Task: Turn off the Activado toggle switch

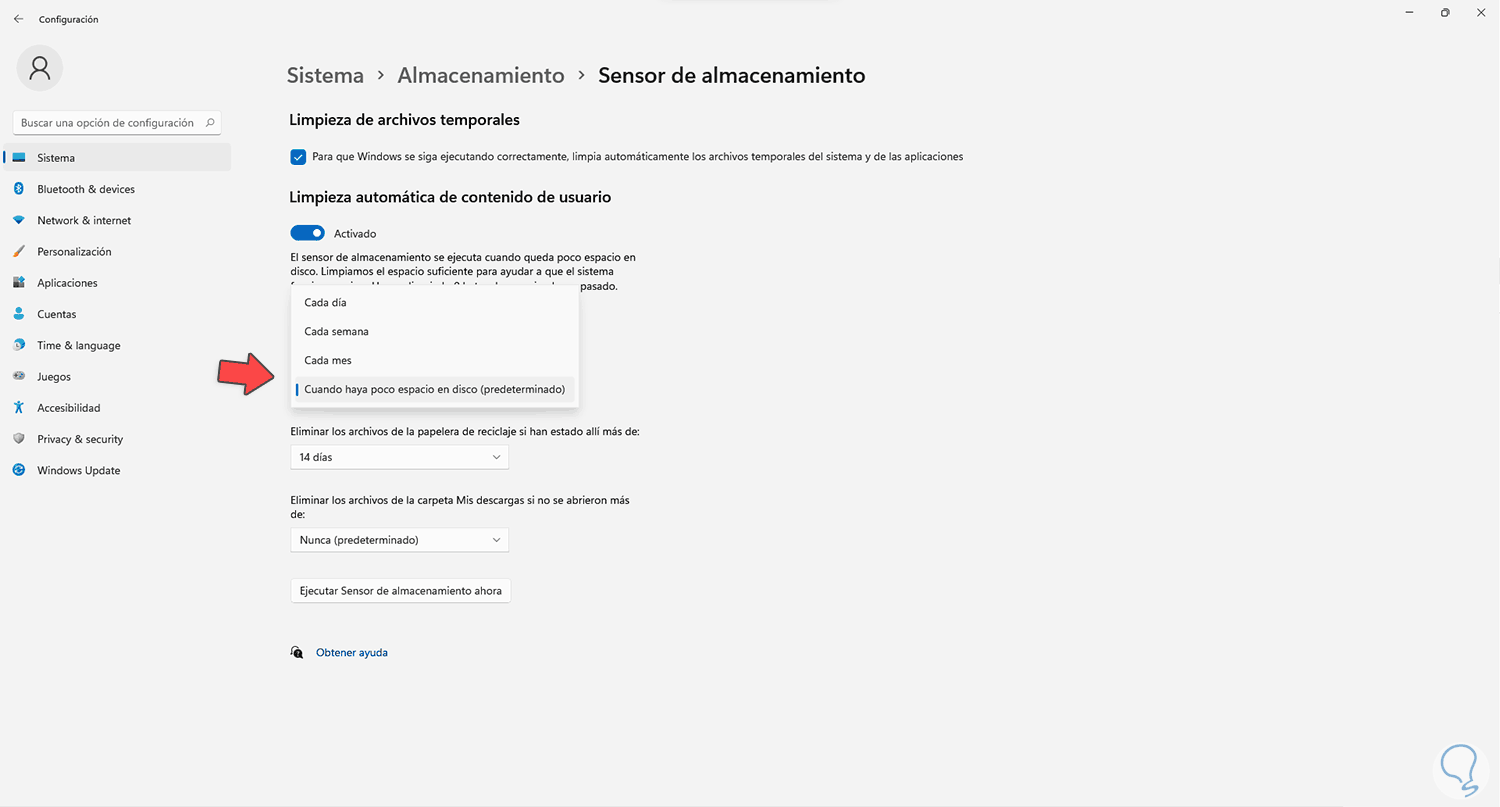Action: (x=308, y=233)
